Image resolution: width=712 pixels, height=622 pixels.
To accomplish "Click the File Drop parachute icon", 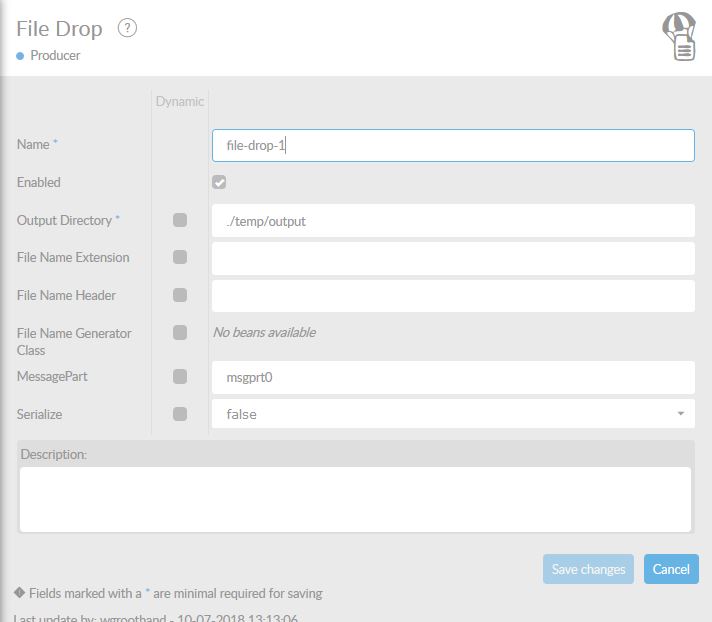I will [680, 37].
